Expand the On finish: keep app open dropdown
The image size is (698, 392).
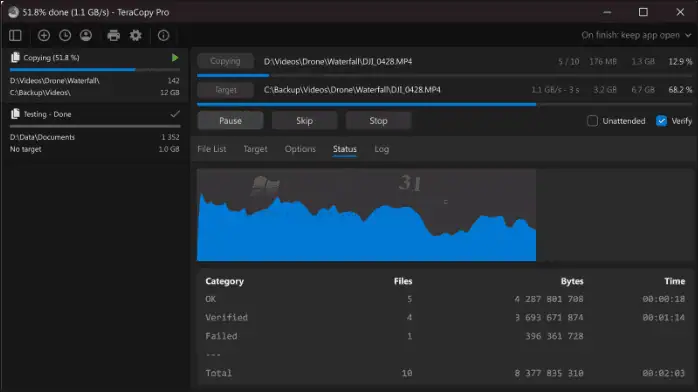(x=636, y=35)
